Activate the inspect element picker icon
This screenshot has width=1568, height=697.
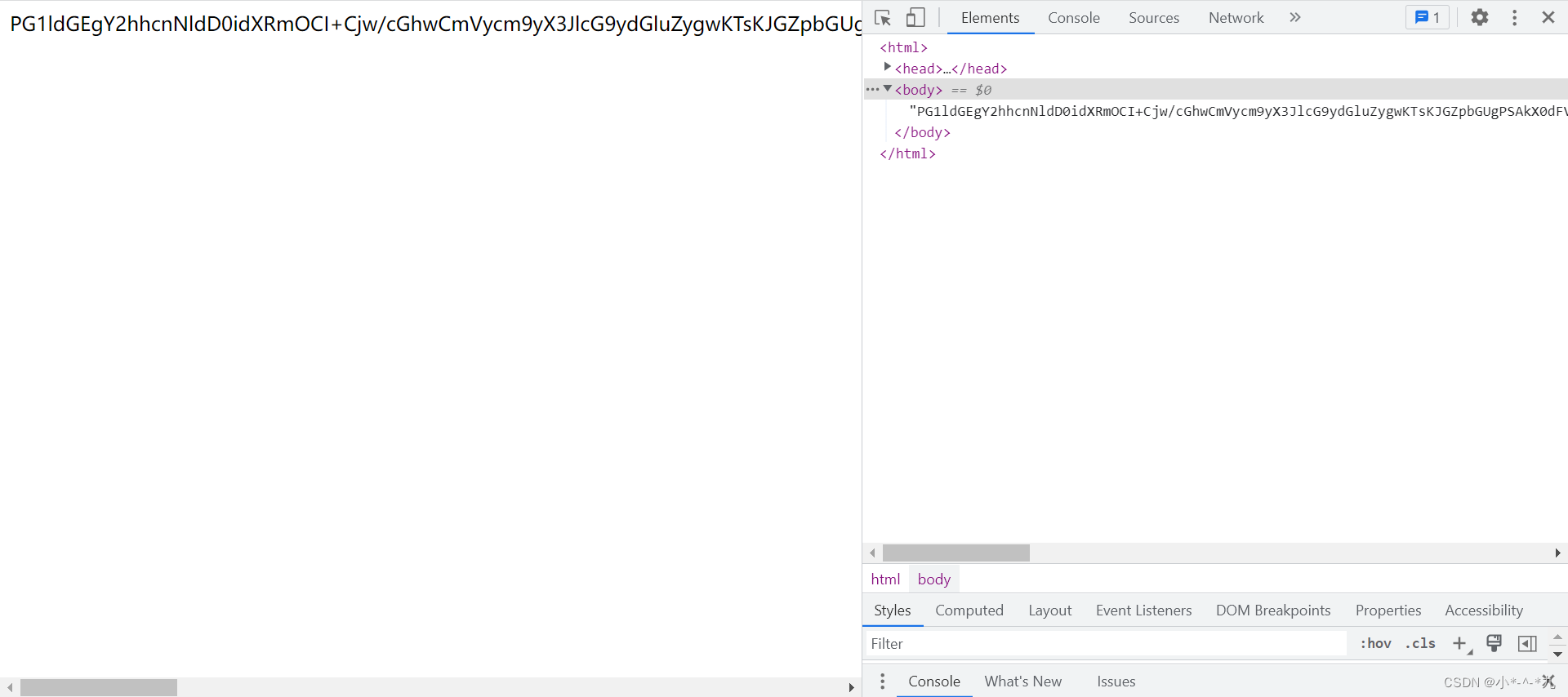click(882, 17)
